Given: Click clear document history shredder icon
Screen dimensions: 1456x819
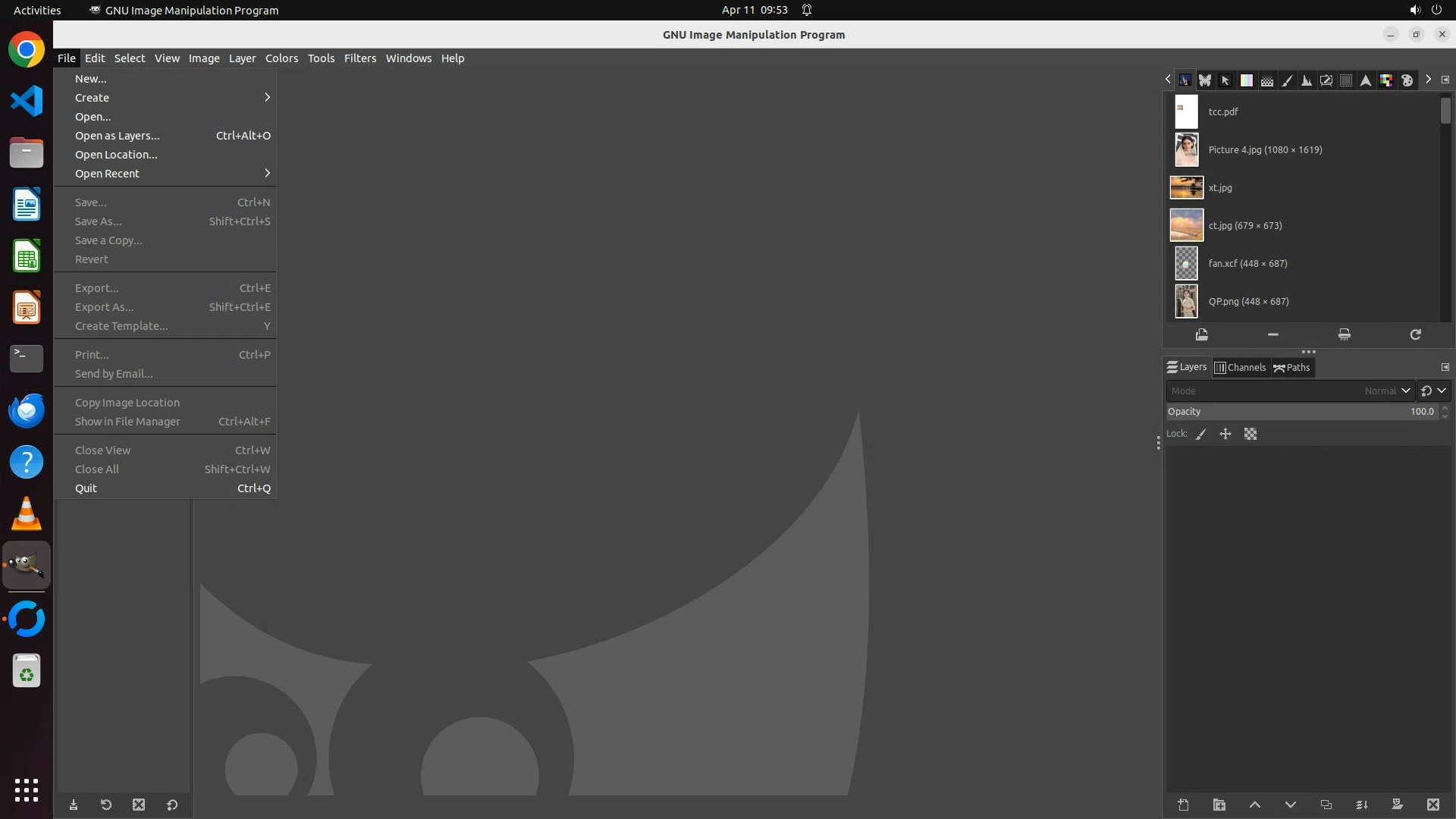Looking at the screenshot, I should pyautogui.click(x=1344, y=334).
